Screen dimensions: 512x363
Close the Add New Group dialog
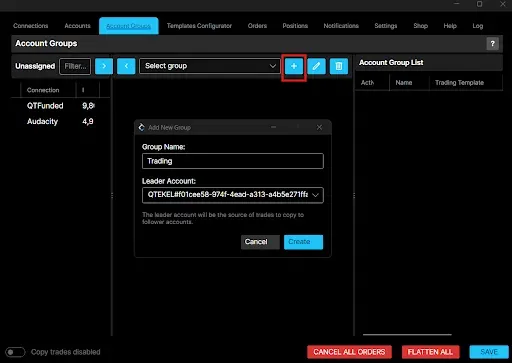[319, 127]
